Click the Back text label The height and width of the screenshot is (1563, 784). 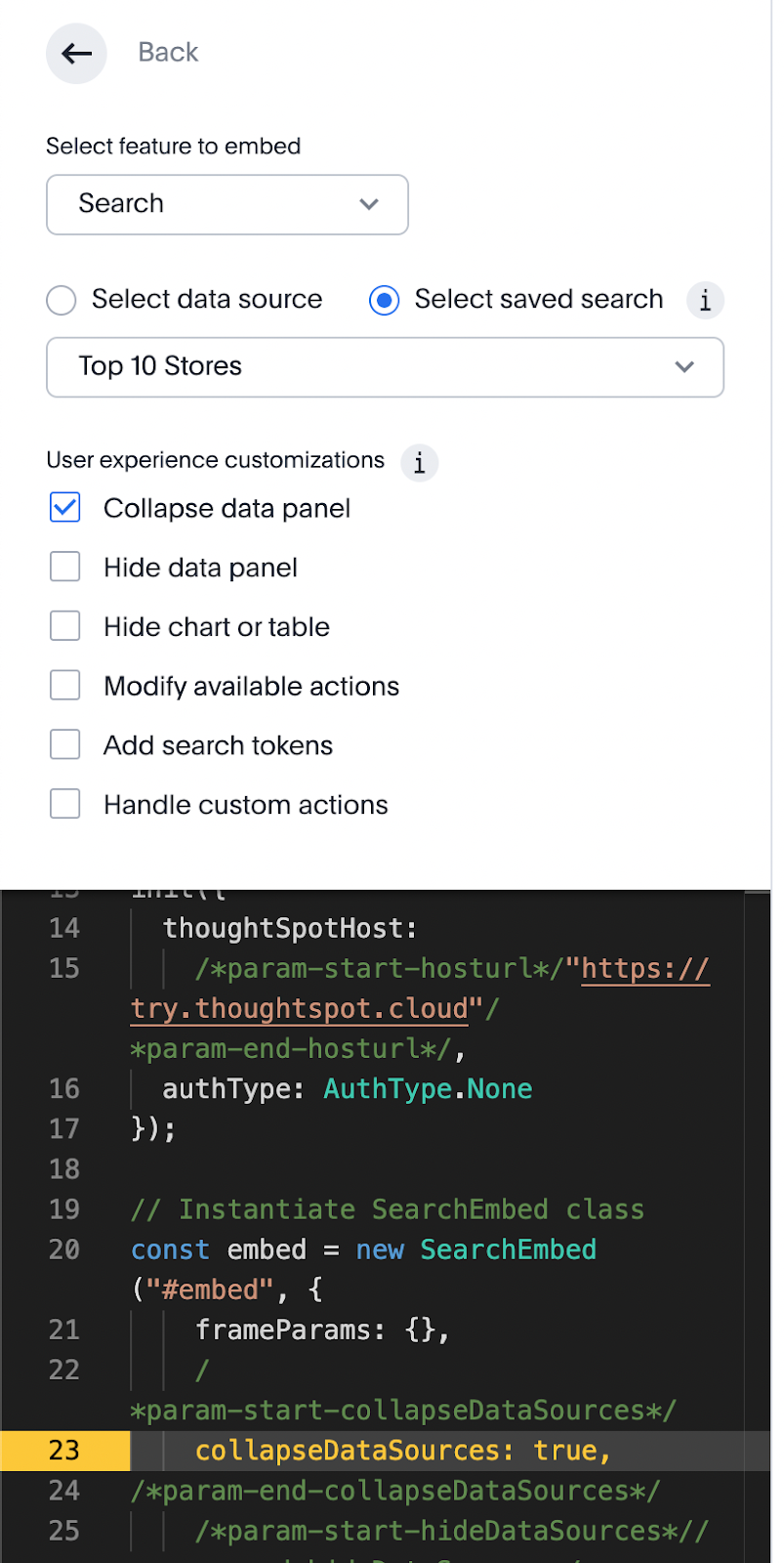(x=168, y=53)
